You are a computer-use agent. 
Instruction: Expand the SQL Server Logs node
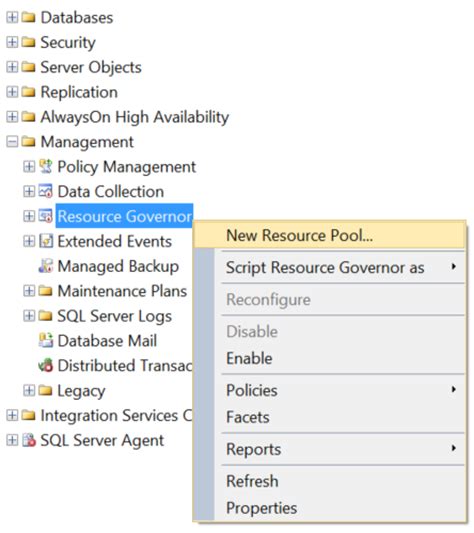click(x=29, y=316)
